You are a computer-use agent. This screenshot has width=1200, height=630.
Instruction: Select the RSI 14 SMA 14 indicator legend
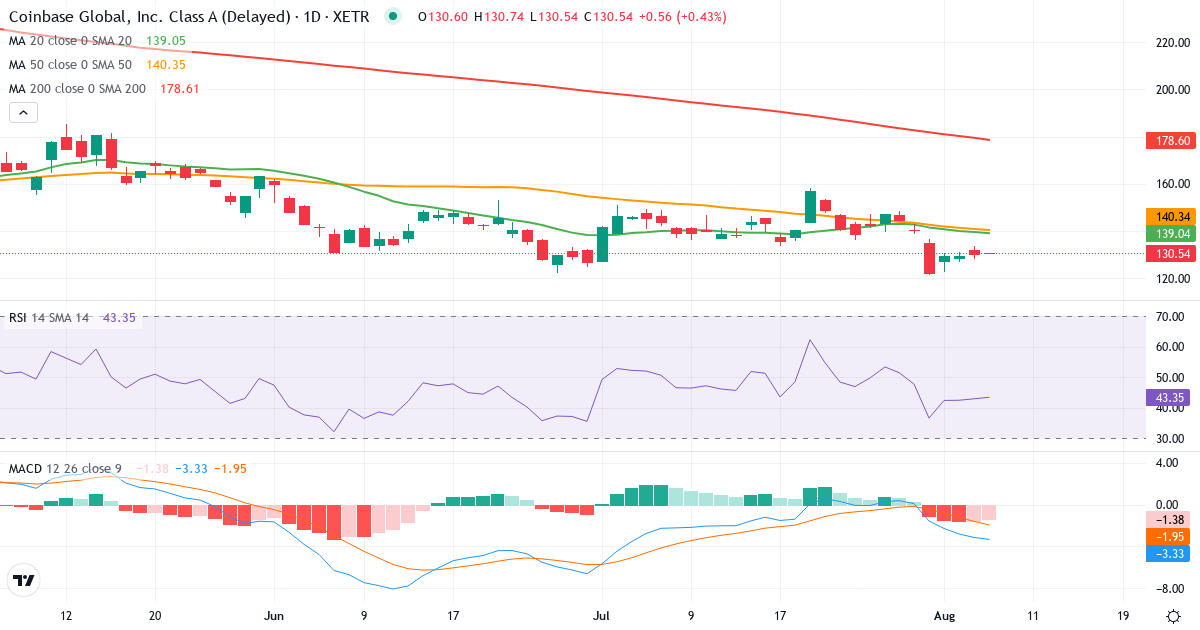pos(50,318)
